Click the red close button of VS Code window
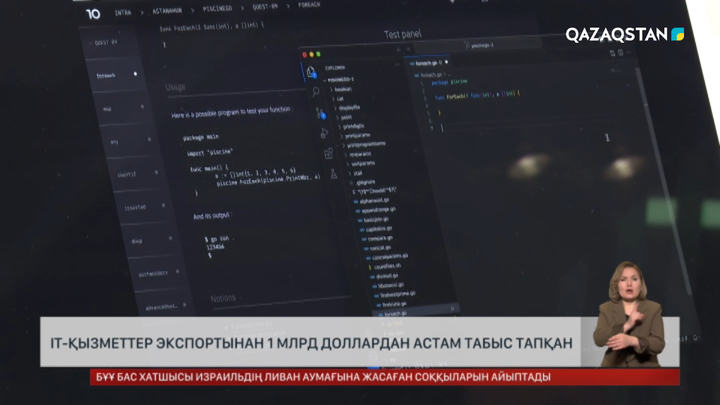Image resolution: width=720 pixels, height=405 pixels. tap(304, 55)
